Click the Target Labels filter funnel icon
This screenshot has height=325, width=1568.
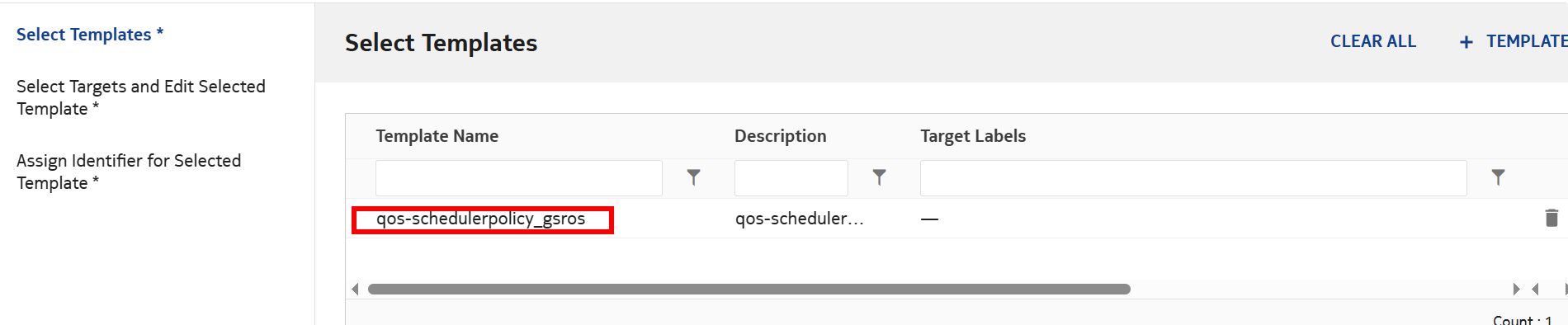1498,177
